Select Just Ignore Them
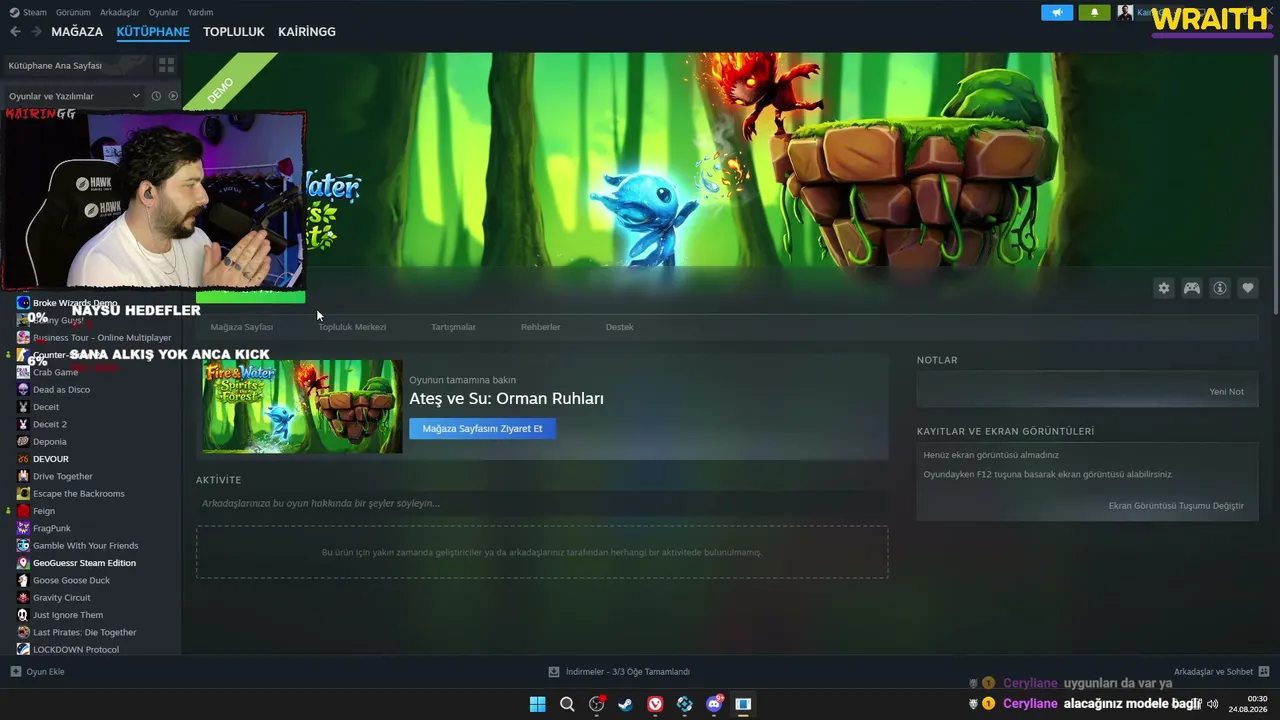Image resolution: width=1280 pixels, height=720 pixels. pos(68,615)
